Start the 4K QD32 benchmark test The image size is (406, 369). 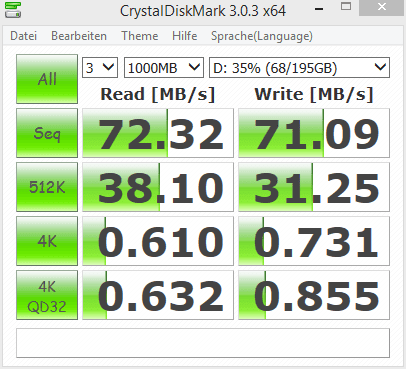coord(47,295)
